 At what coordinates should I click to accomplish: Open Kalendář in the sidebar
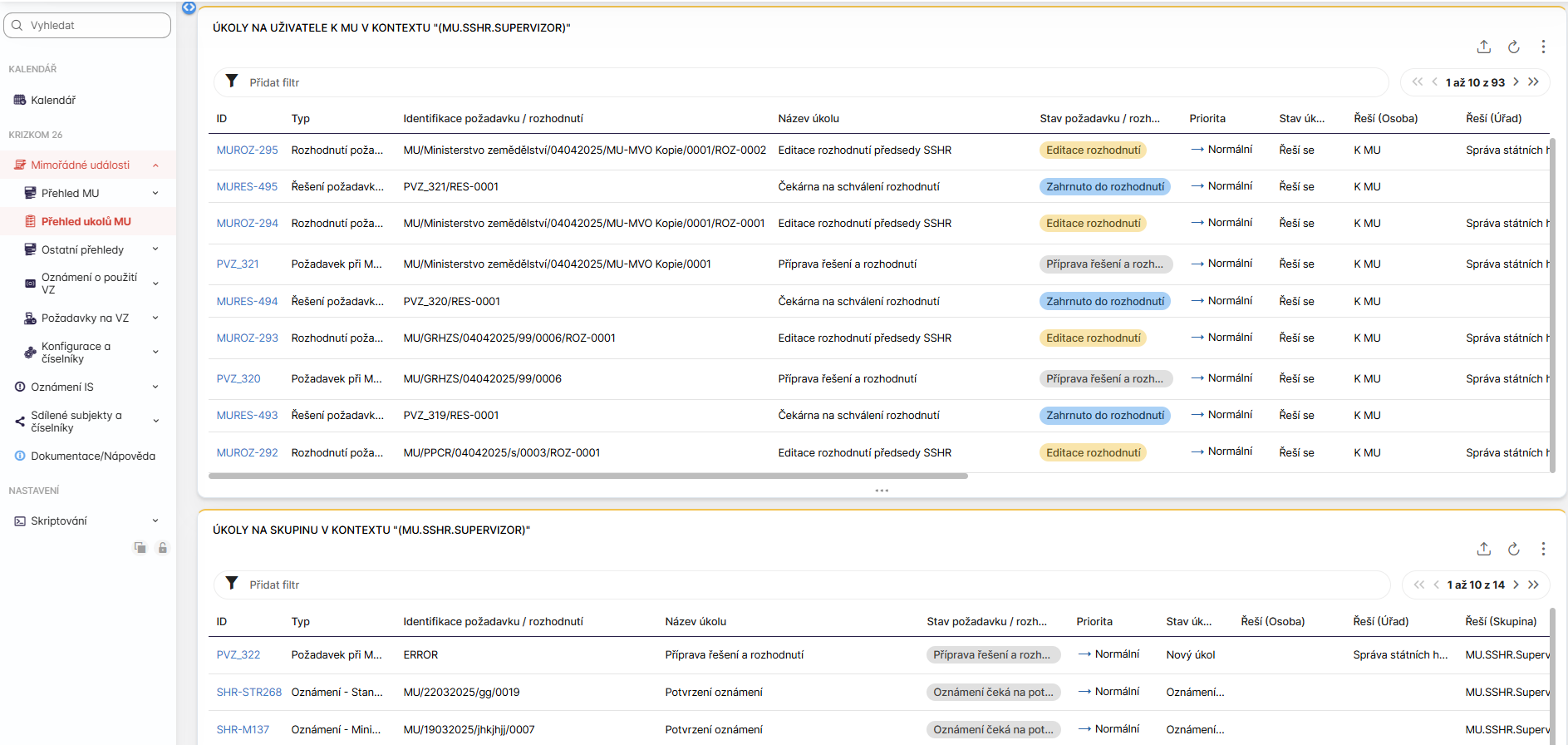point(53,100)
